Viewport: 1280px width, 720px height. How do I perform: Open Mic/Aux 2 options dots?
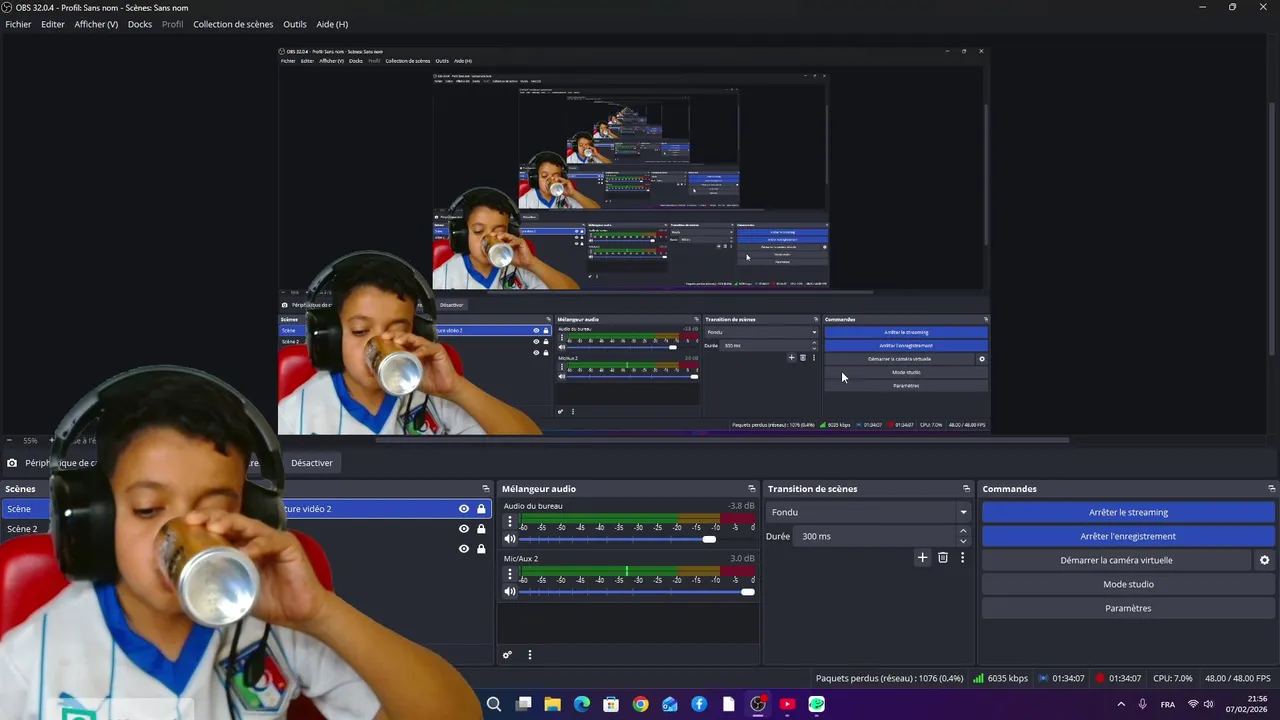pos(510,574)
